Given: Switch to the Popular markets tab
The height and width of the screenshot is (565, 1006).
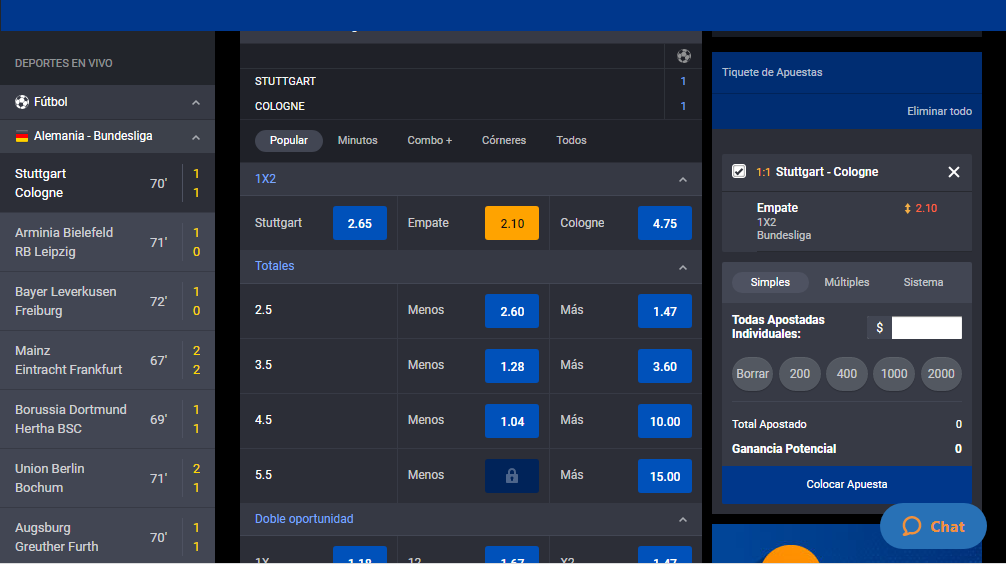Looking at the screenshot, I should point(289,140).
